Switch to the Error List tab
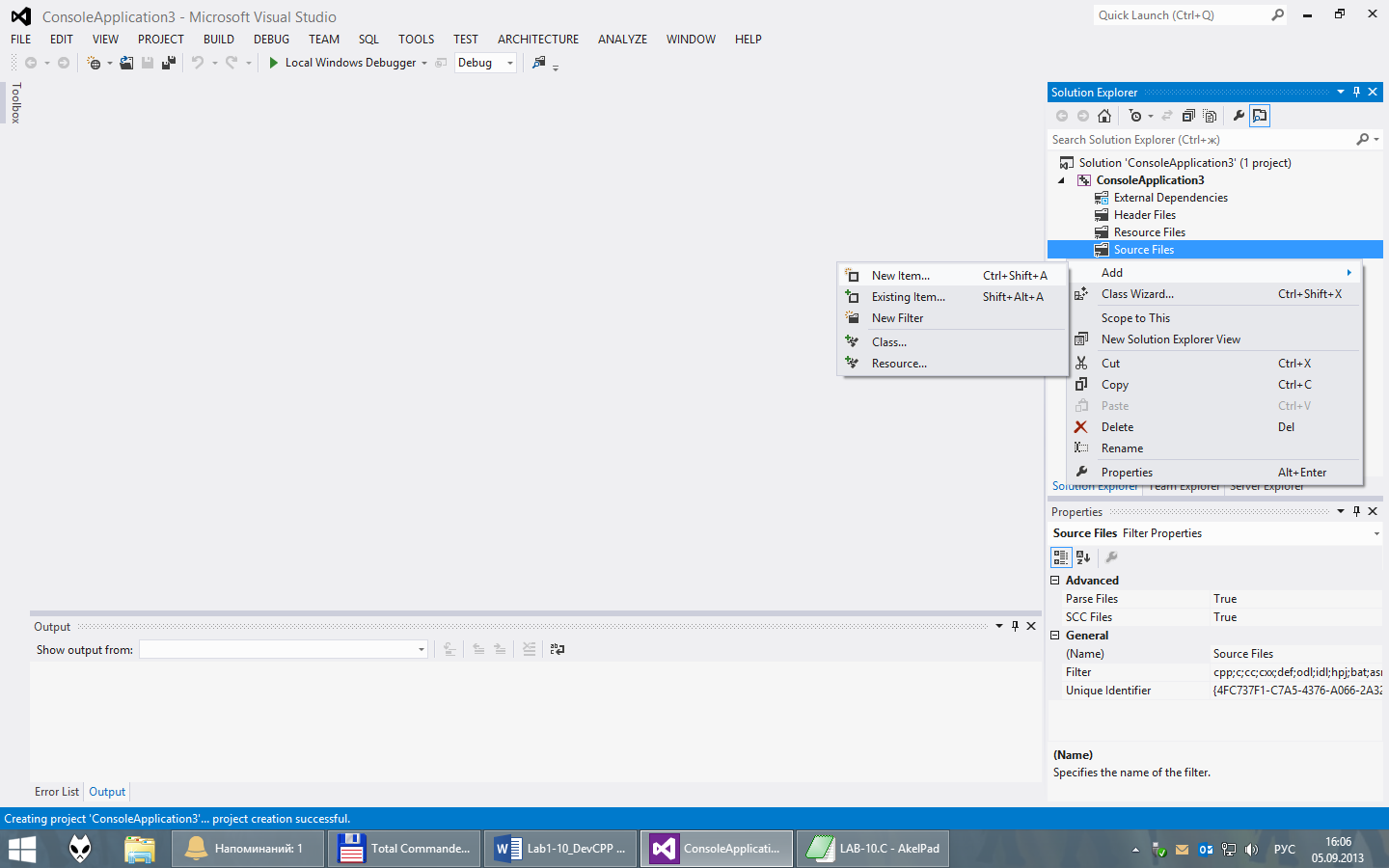 pyautogui.click(x=57, y=792)
